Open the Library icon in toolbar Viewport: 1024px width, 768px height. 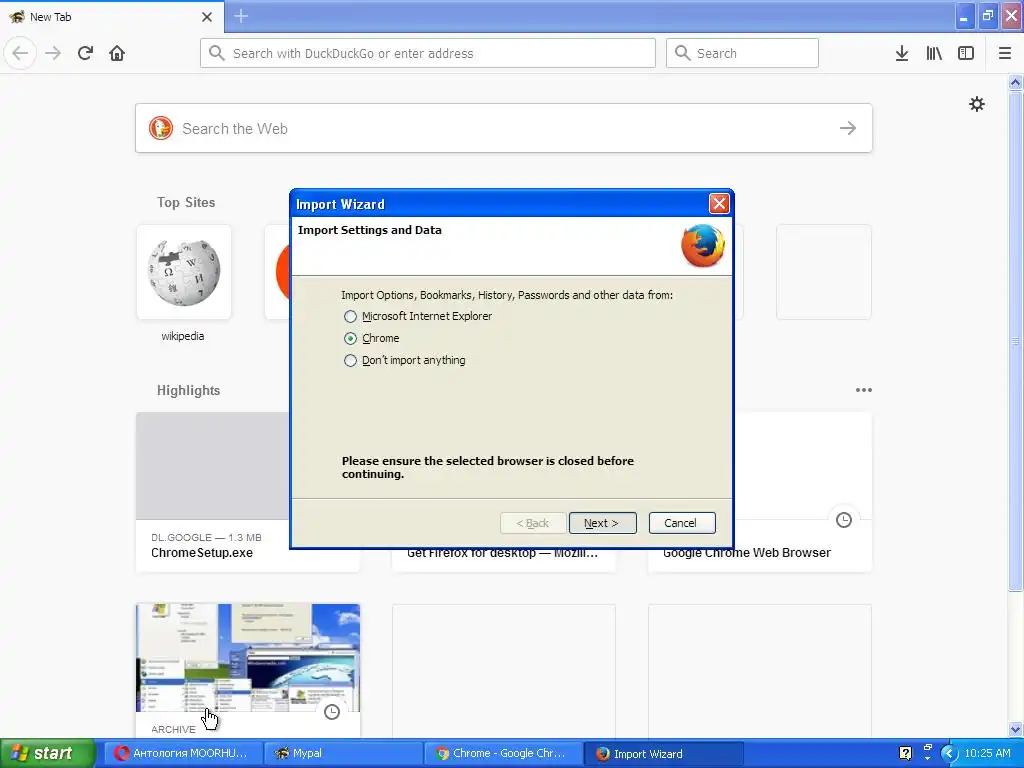pyautogui.click(x=934, y=53)
